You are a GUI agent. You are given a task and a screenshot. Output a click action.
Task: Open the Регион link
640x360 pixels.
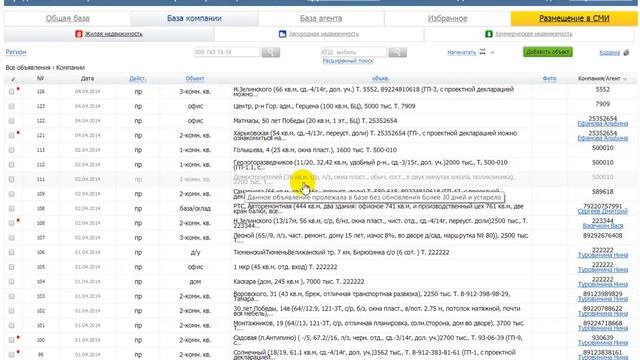(x=16, y=52)
